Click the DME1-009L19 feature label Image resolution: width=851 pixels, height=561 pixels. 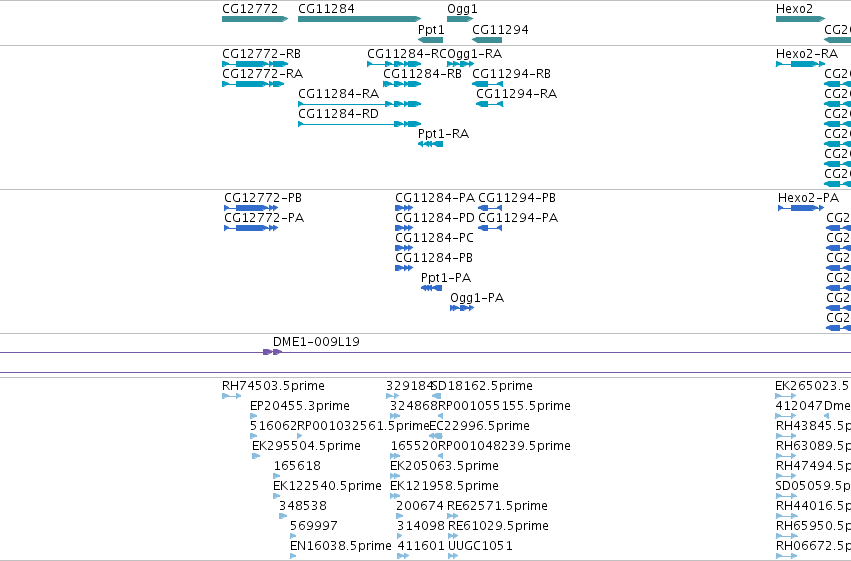click(x=316, y=342)
